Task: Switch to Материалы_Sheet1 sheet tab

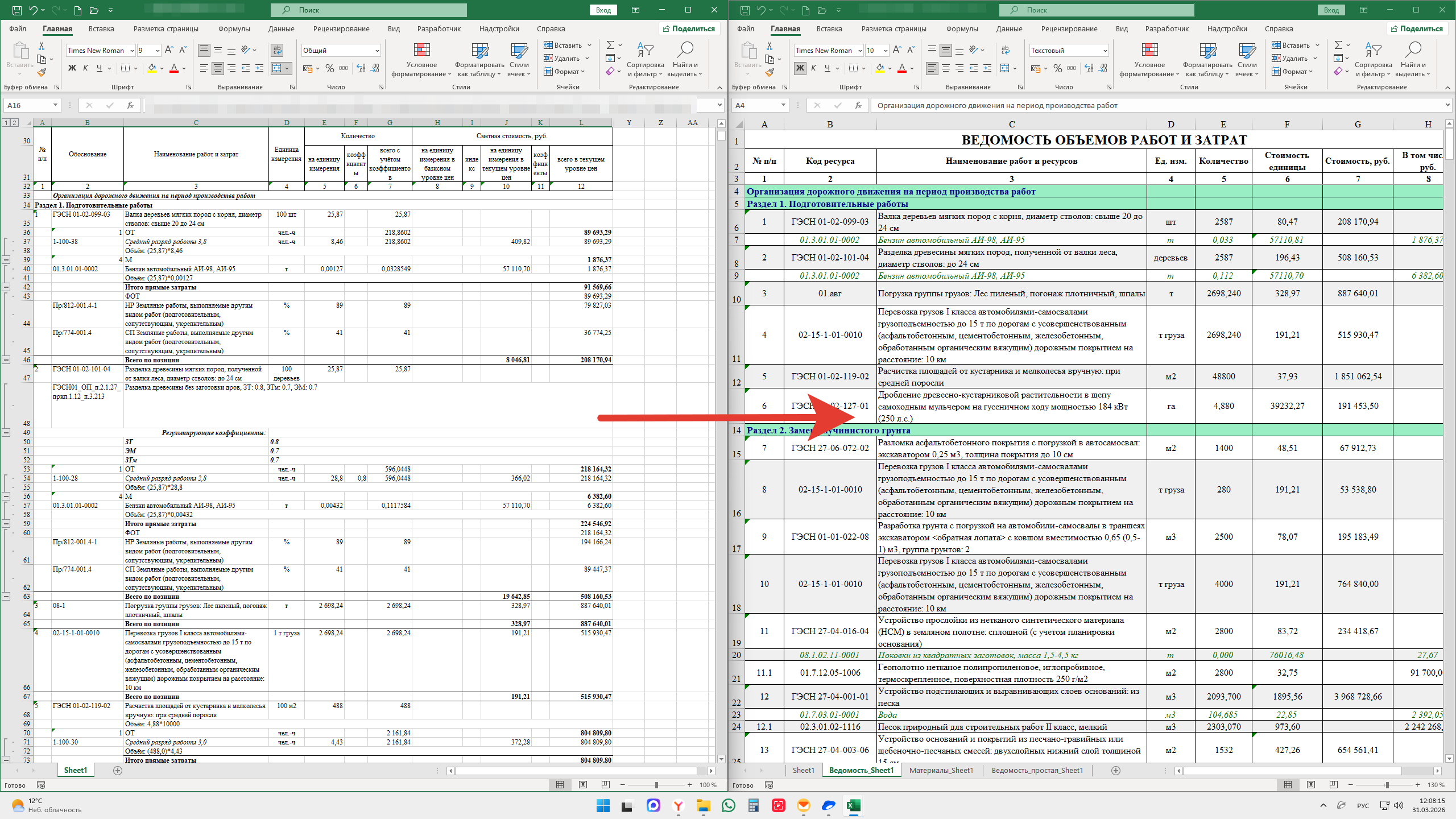Action: click(x=941, y=770)
